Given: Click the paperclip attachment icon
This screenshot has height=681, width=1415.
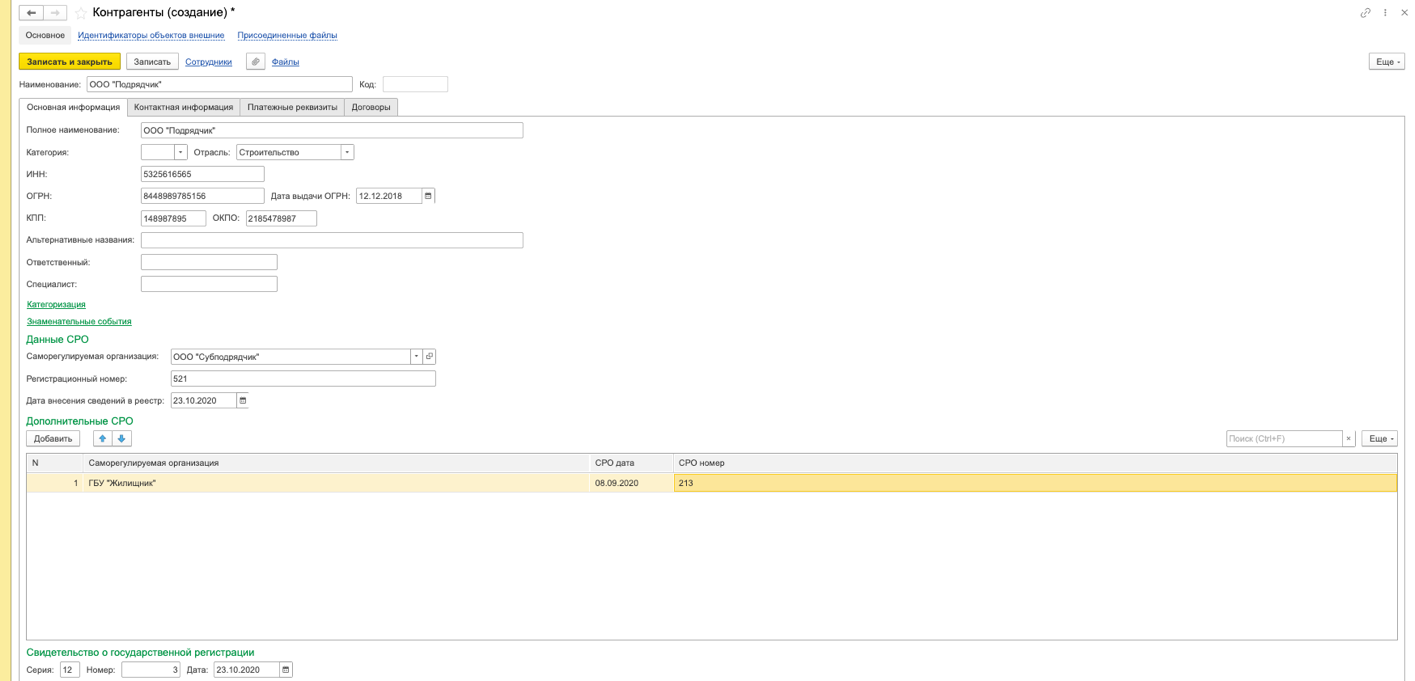Looking at the screenshot, I should click(x=255, y=62).
